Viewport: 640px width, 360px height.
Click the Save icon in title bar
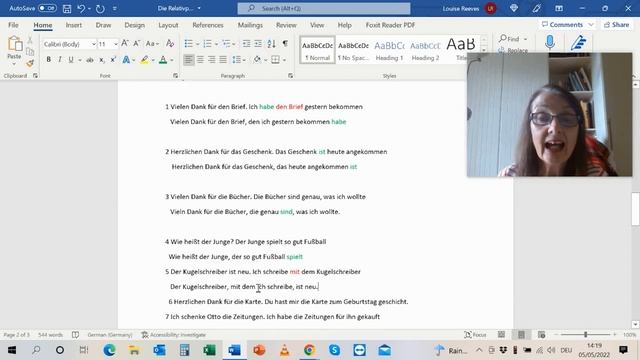[67, 8]
